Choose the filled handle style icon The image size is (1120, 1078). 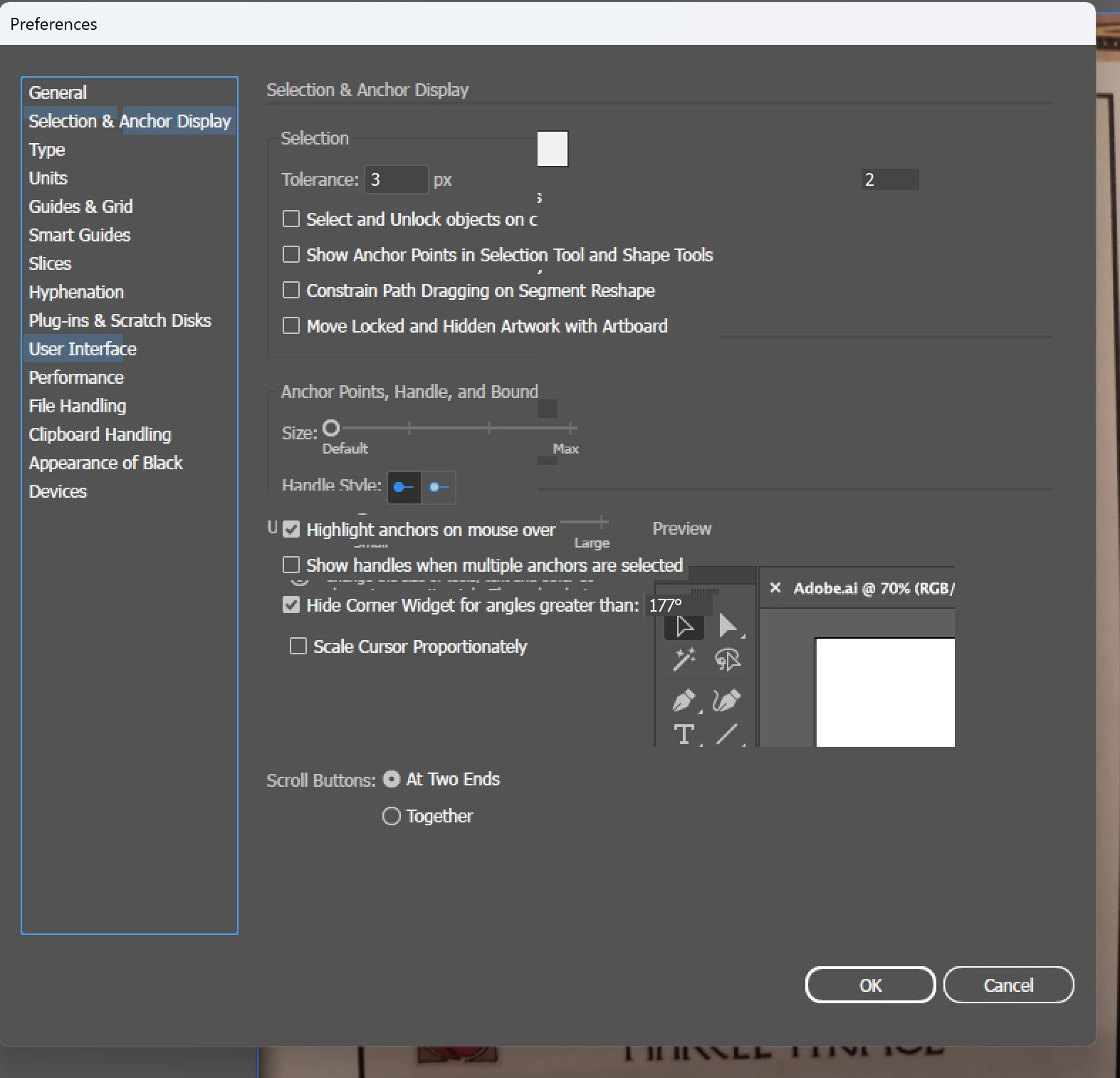(404, 487)
